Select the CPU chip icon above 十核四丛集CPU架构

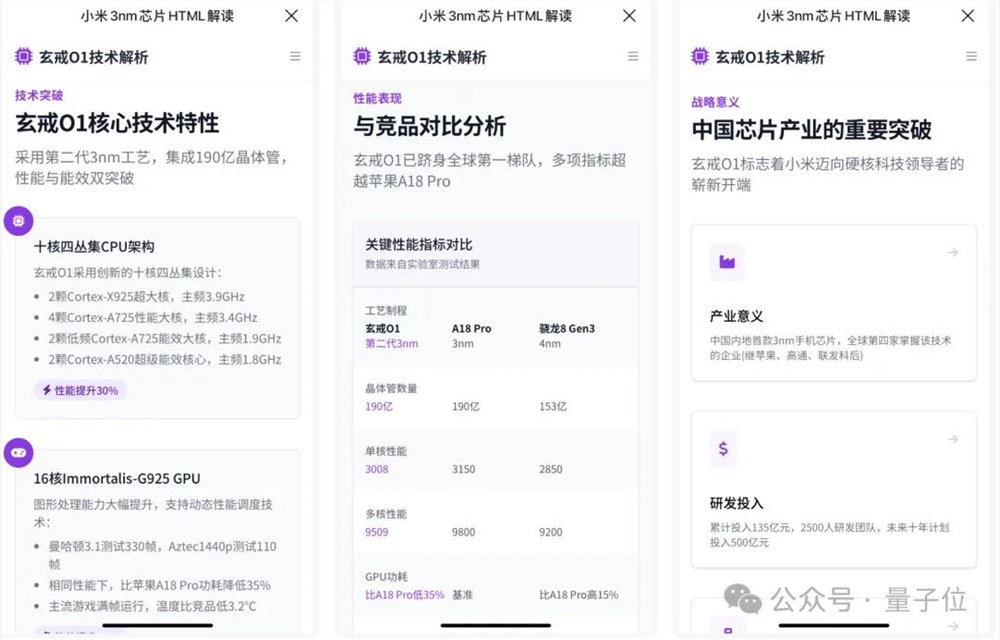pos(19,220)
